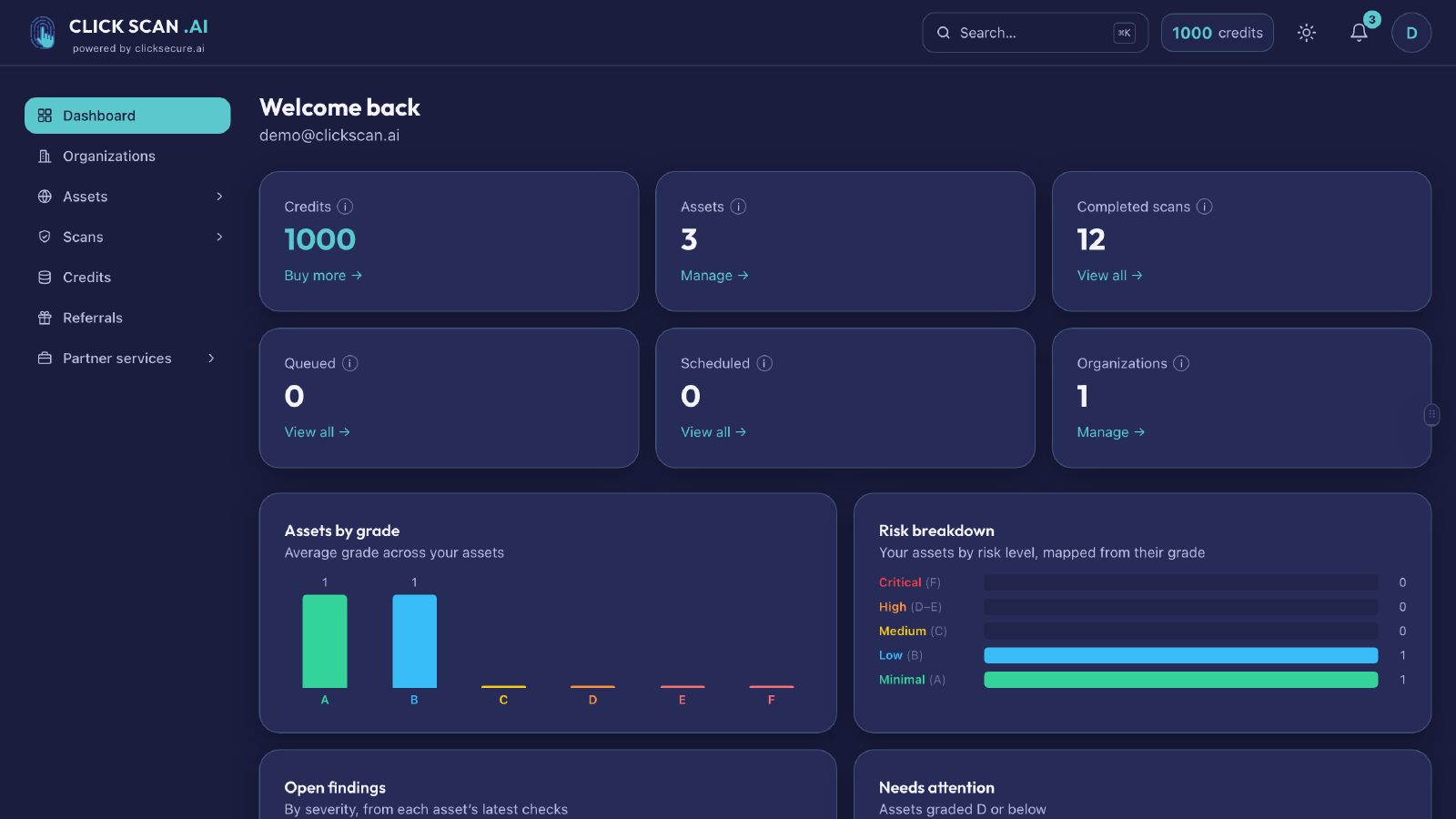Click the blue grade B bar
This screenshot has width=1456, height=819.
coord(414,642)
